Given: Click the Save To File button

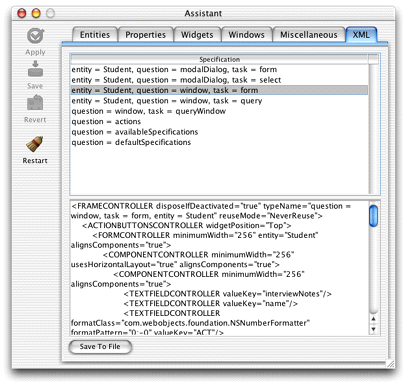Looking at the screenshot, I should 100,346.
